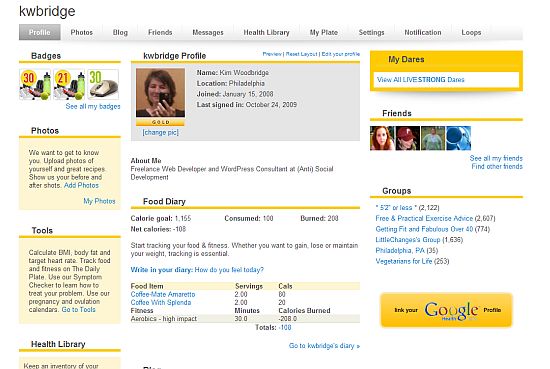Open Free & Practical Exercise Advice group
This screenshot has width=550, height=369.
(x=424, y=218)
